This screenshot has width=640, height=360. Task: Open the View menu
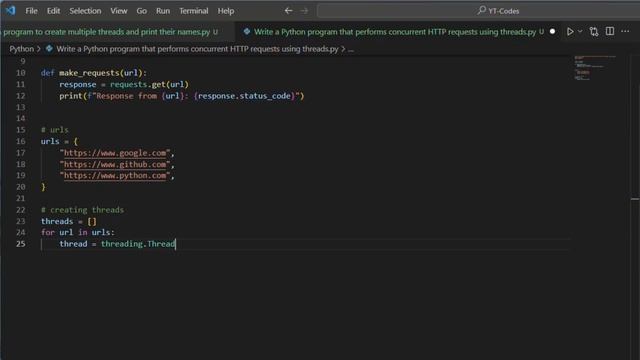pos(119,11)
